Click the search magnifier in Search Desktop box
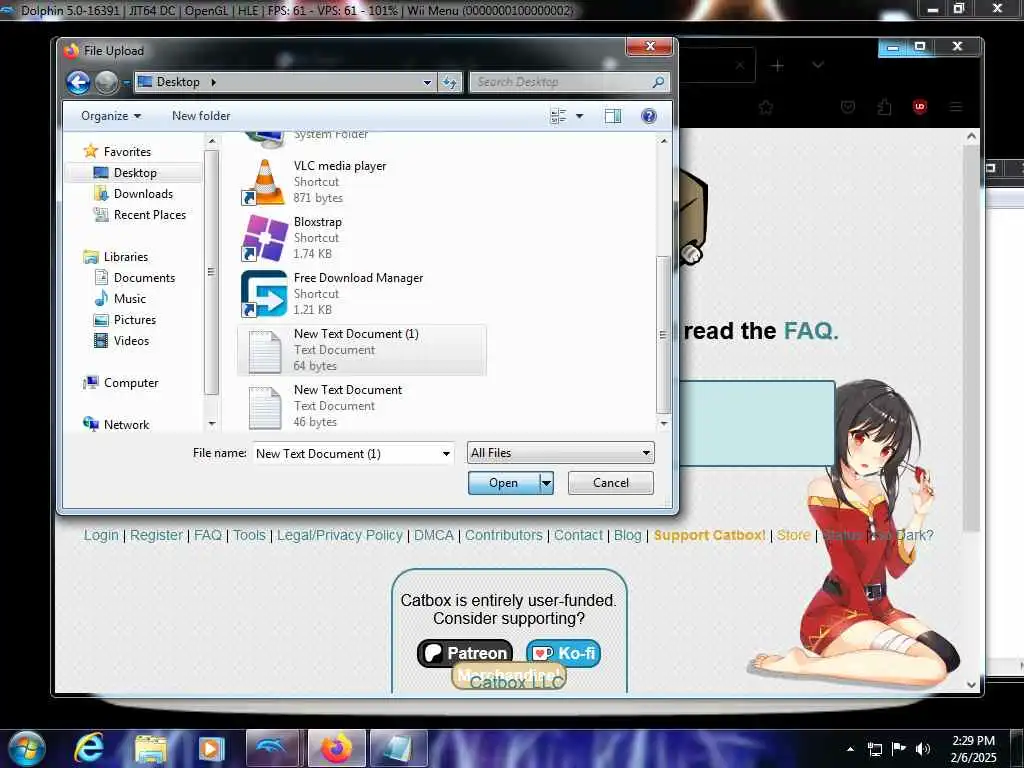 pyautogui.click(x=658, y=82)
